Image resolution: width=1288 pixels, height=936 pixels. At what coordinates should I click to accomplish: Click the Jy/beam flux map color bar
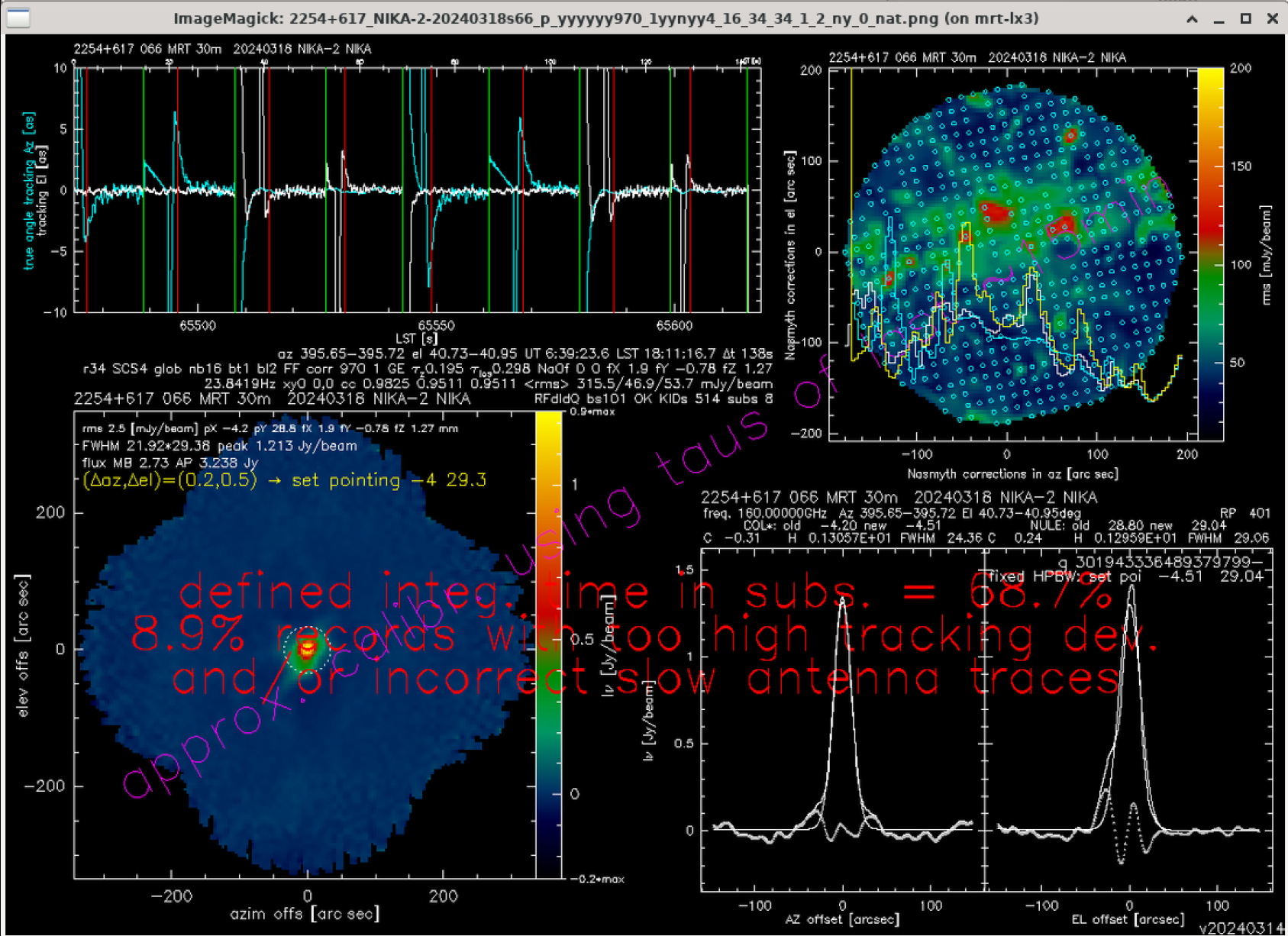pos(548,645)
